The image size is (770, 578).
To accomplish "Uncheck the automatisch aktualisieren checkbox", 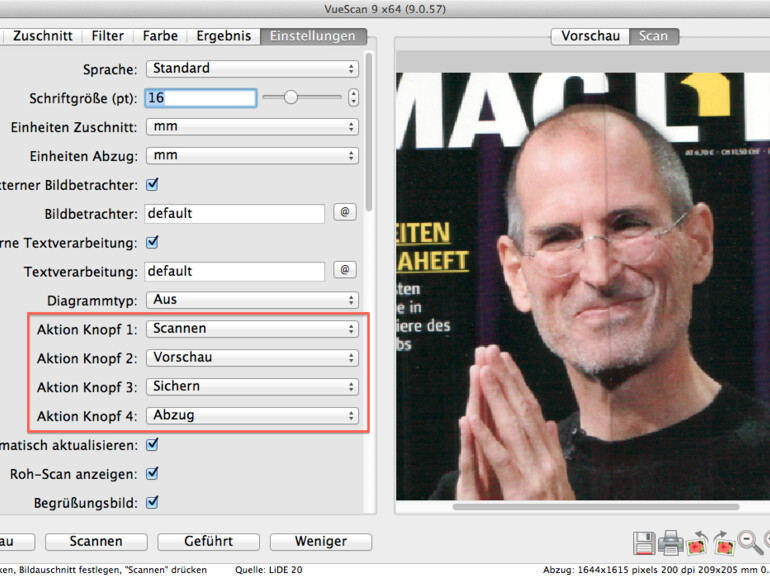I will click(x=152, y=444).
